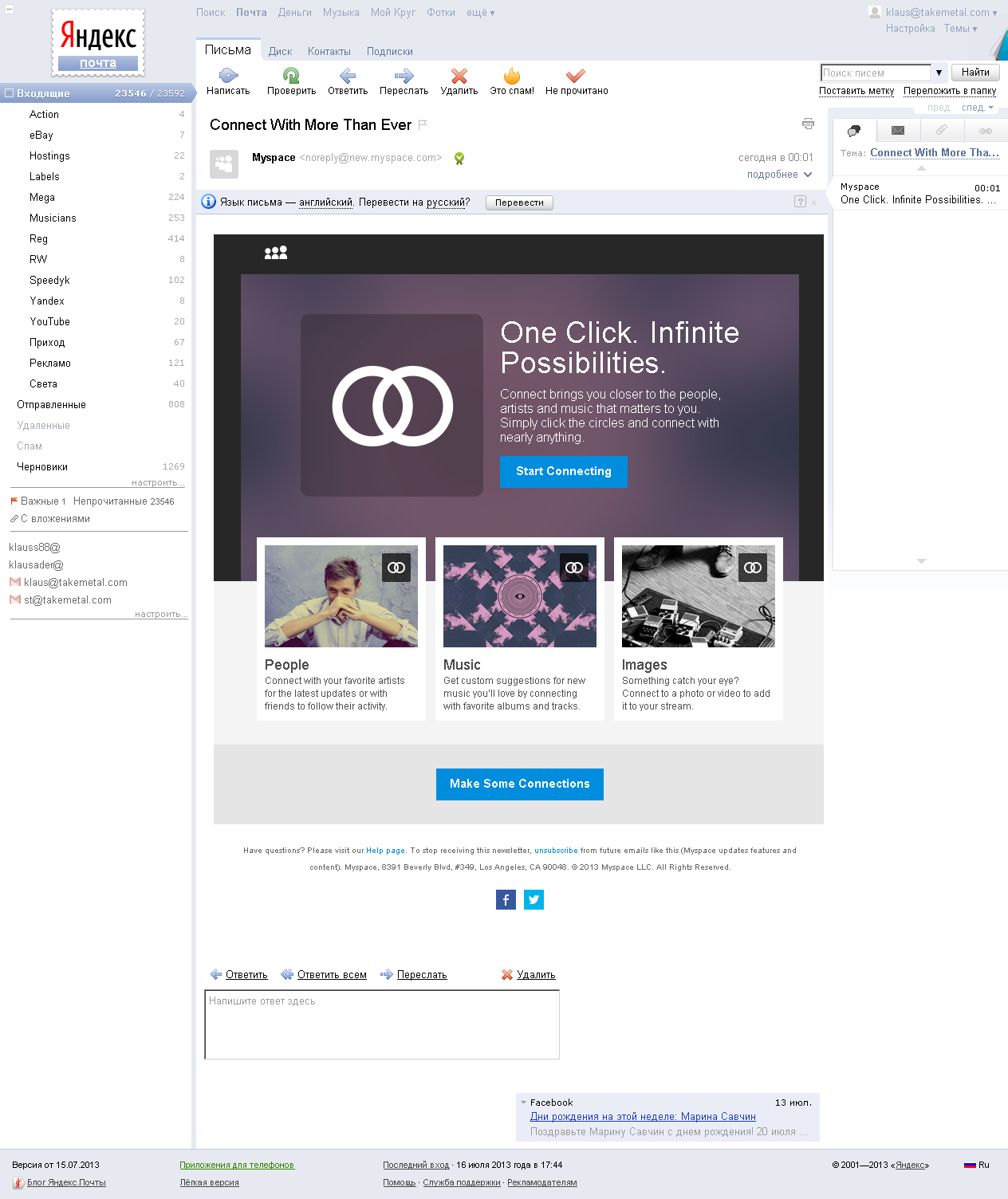Switch to the Подписки tab
This screenshot has width=1008, height=1199.
[x=390, y=51]
